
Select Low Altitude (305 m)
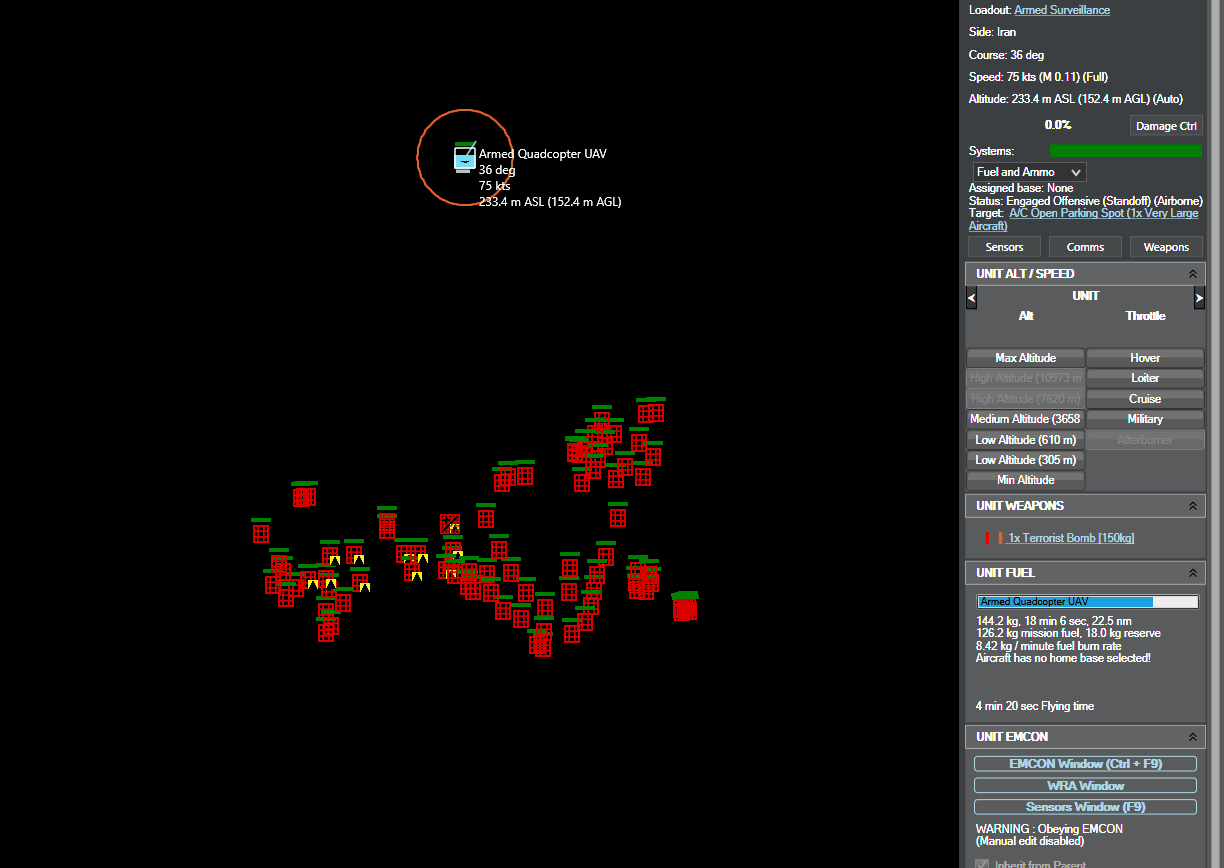[x=1025, y=460]
